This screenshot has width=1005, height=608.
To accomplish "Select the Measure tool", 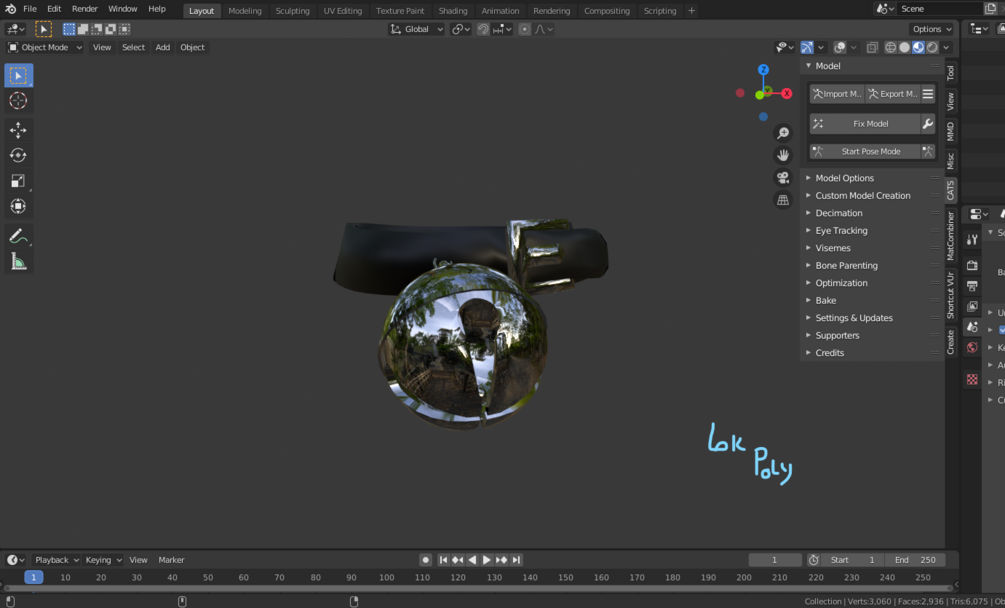I will pos(18,261).
